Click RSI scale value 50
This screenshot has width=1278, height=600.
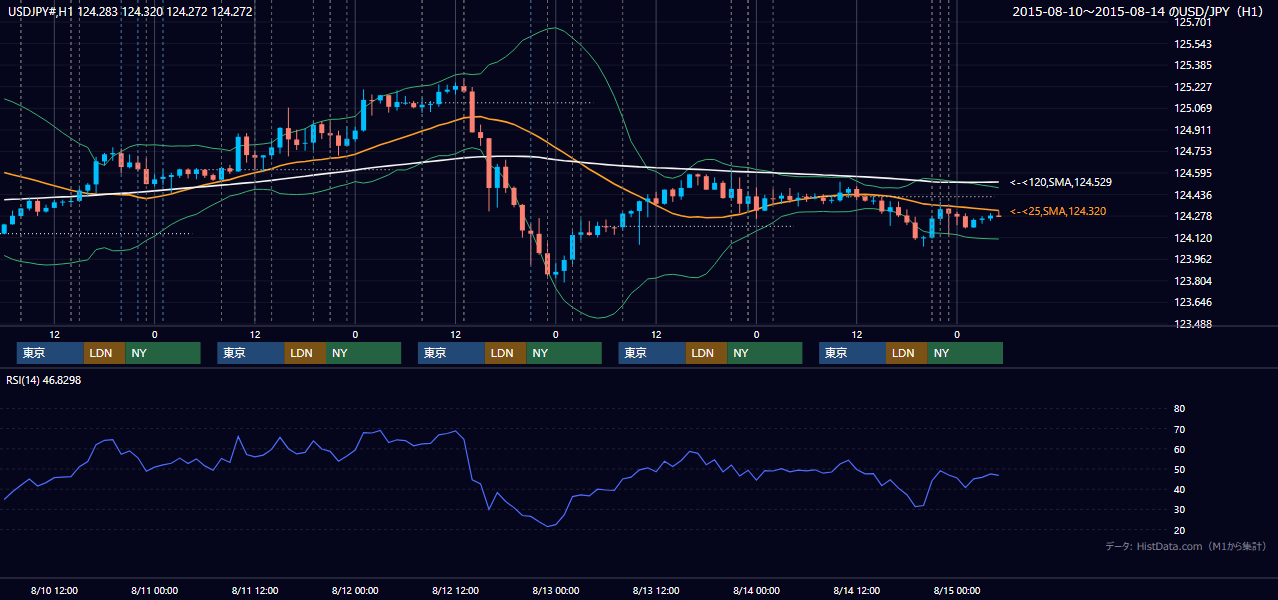click(1179, 469)
